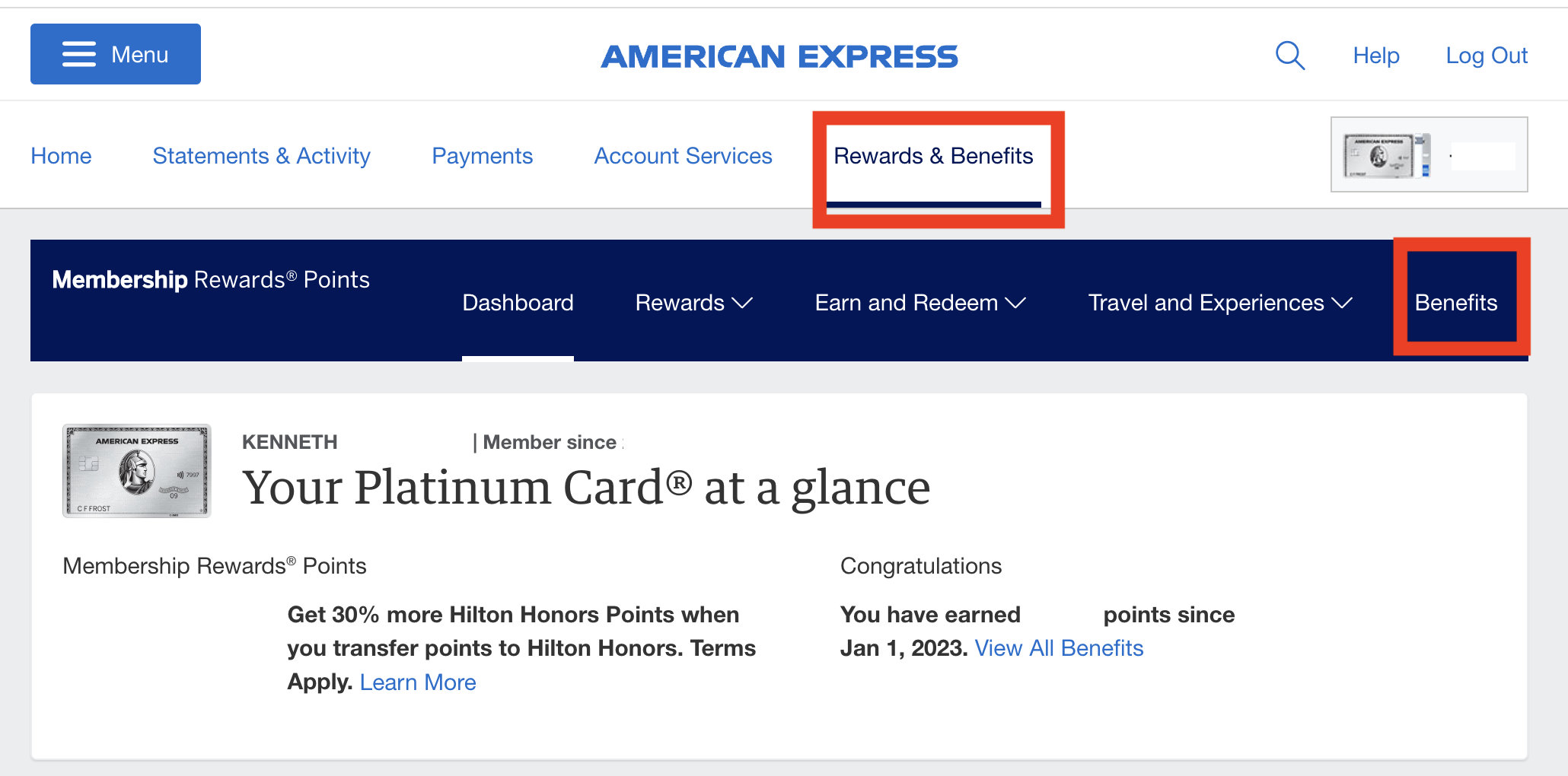Viewport: 1568px width, 776px height.
Task: Expand Travel and Experiences dropdown
Action: tap(1220, 303)
